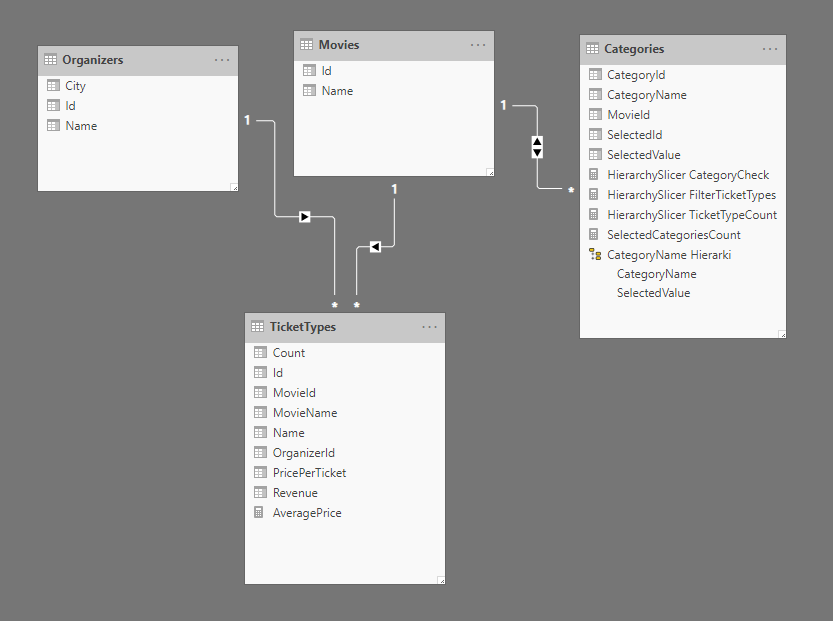This screenshot has height=621, width=833.
Task: Select the Categories table header
Action: click(x=683, y=49)
